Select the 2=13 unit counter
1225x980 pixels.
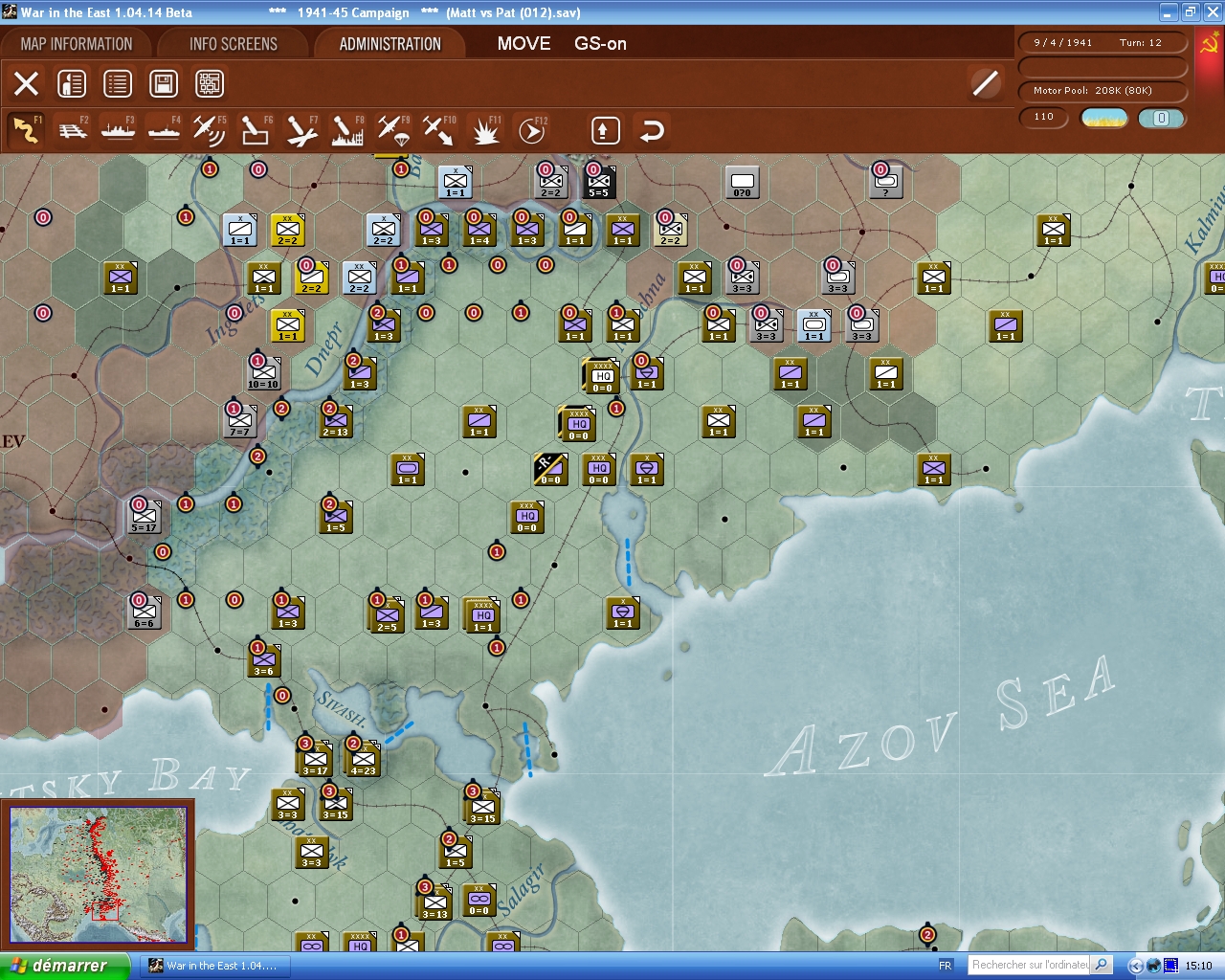pos(335,421)
